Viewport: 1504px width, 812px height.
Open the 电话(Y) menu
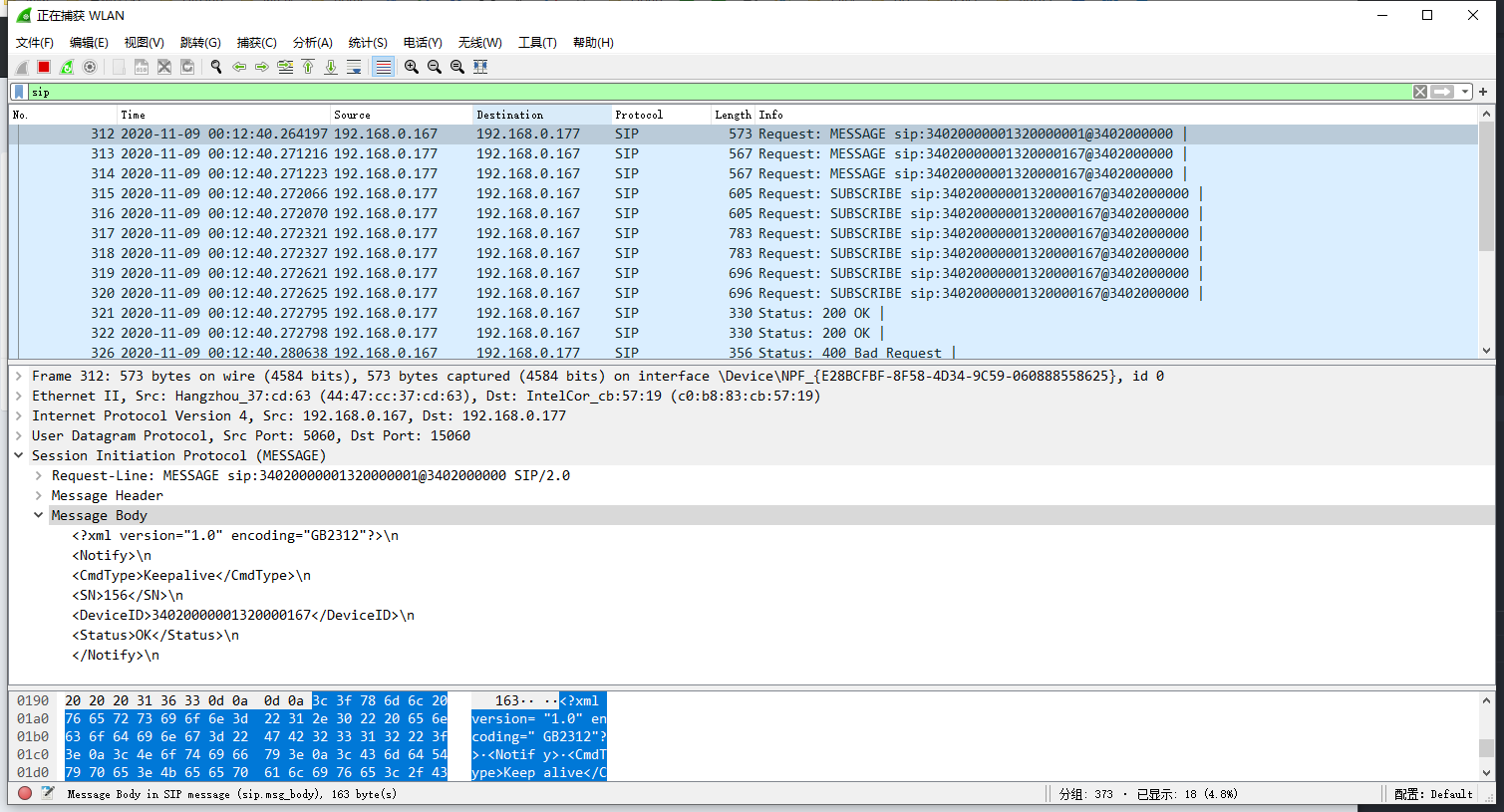(x=423, y=43)
